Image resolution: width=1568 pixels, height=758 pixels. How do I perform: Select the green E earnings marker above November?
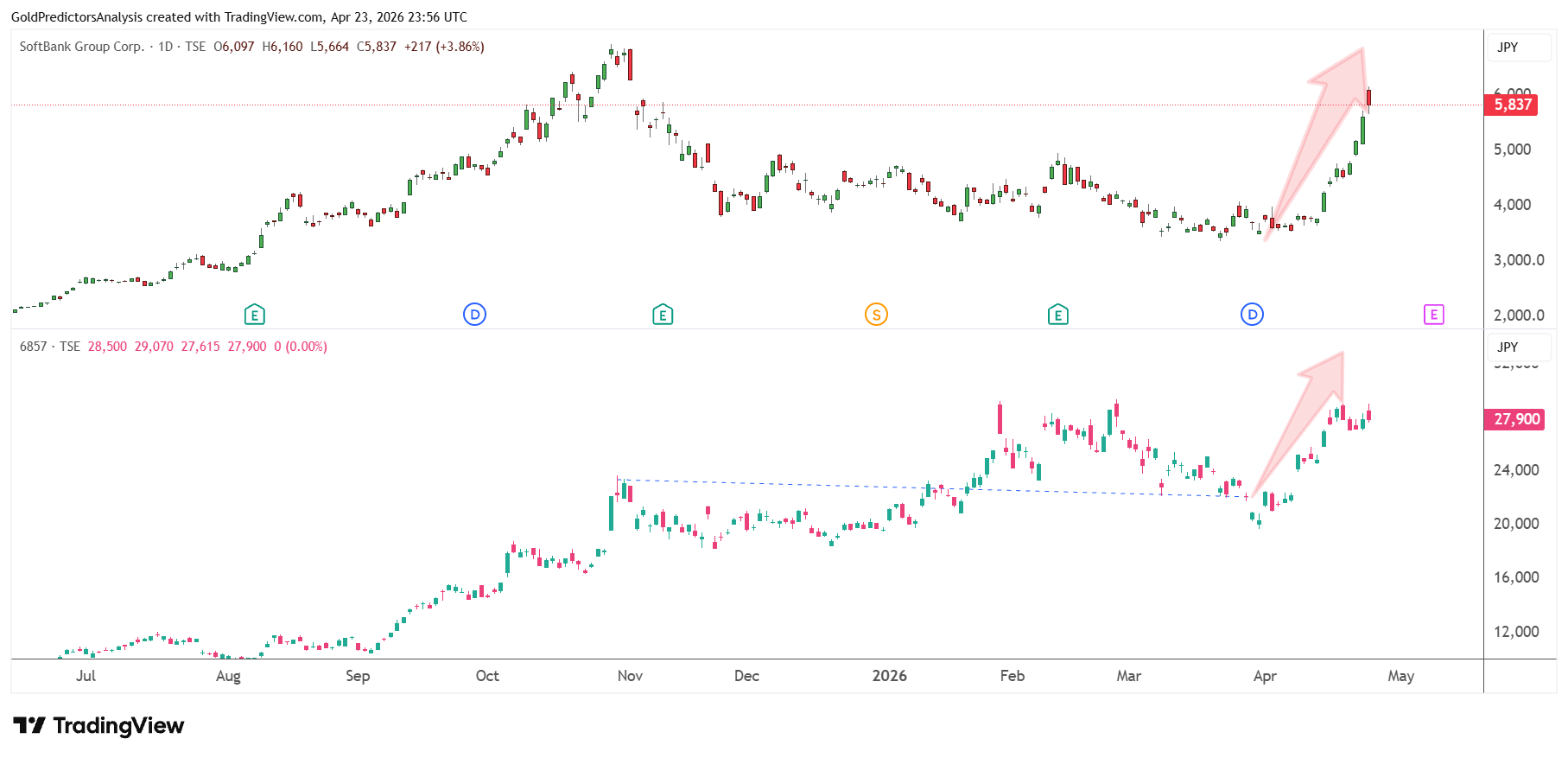tap(663, 315)
